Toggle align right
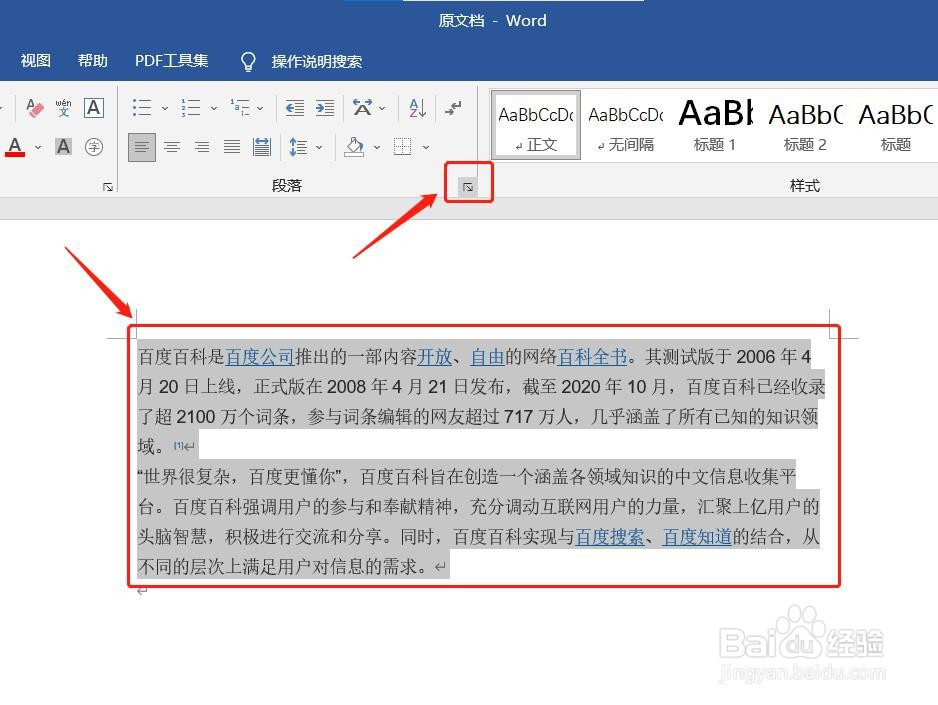Viewport: 938px width, 705px height. (x=202, y=147)
